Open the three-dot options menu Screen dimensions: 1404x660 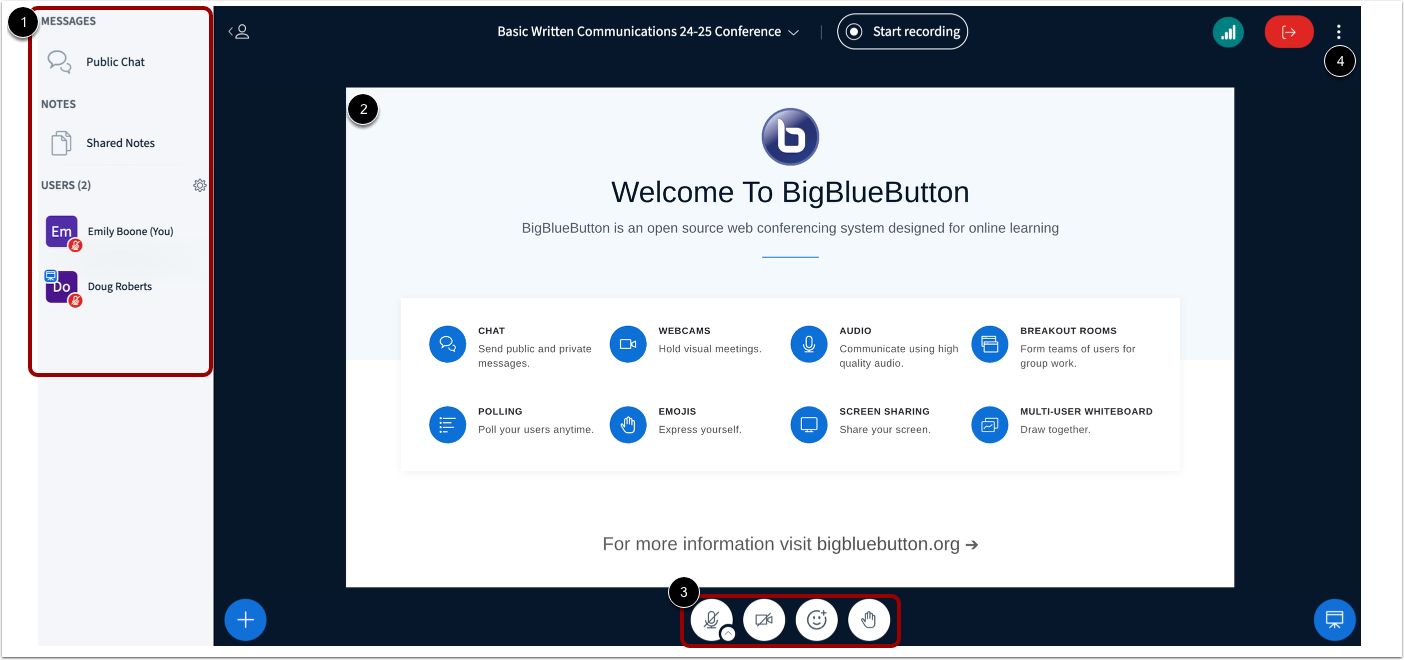click(1339, 31)
